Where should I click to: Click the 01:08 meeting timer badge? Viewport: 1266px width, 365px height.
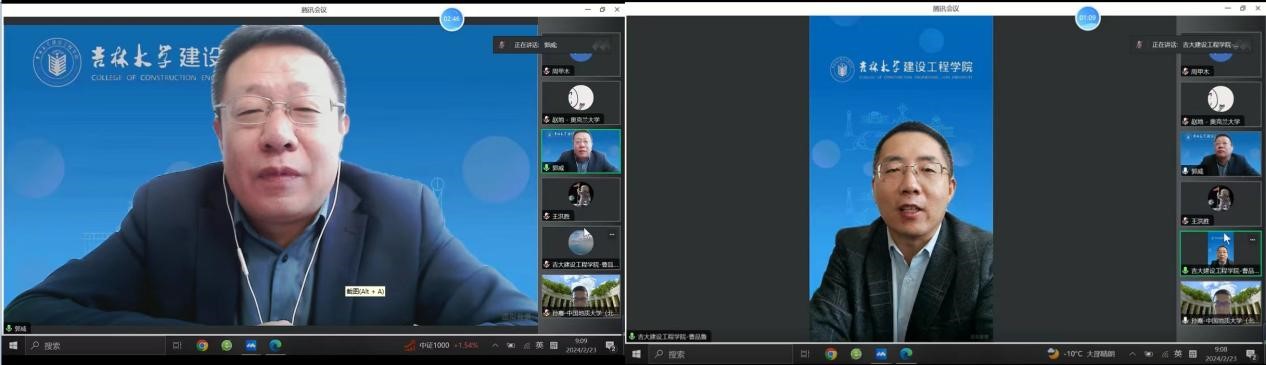pos(1087,18)
